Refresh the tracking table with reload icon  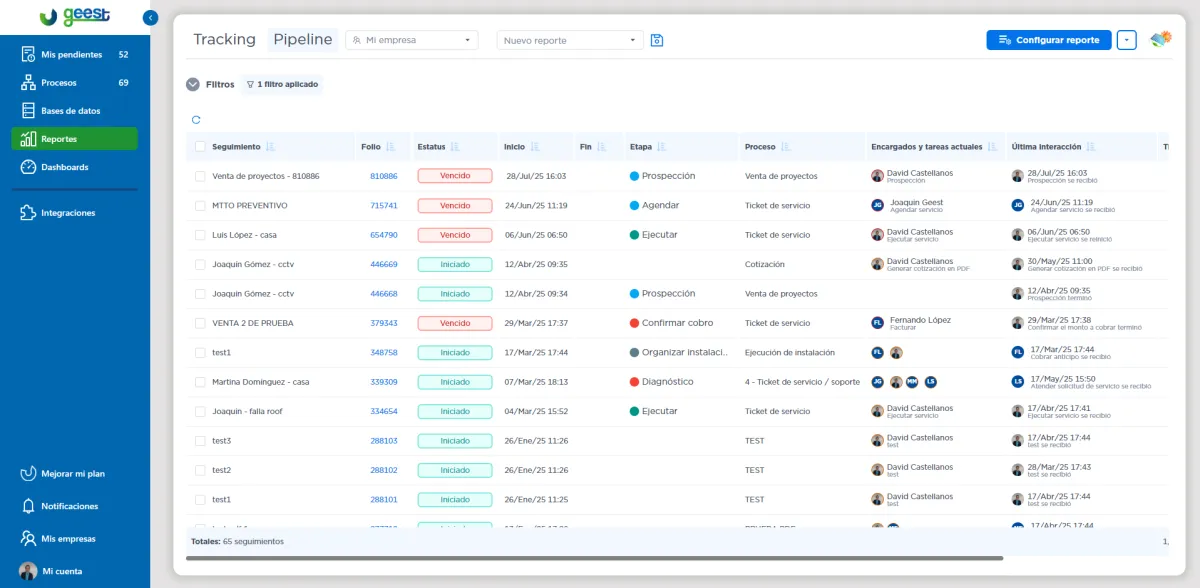pos(196,120)
